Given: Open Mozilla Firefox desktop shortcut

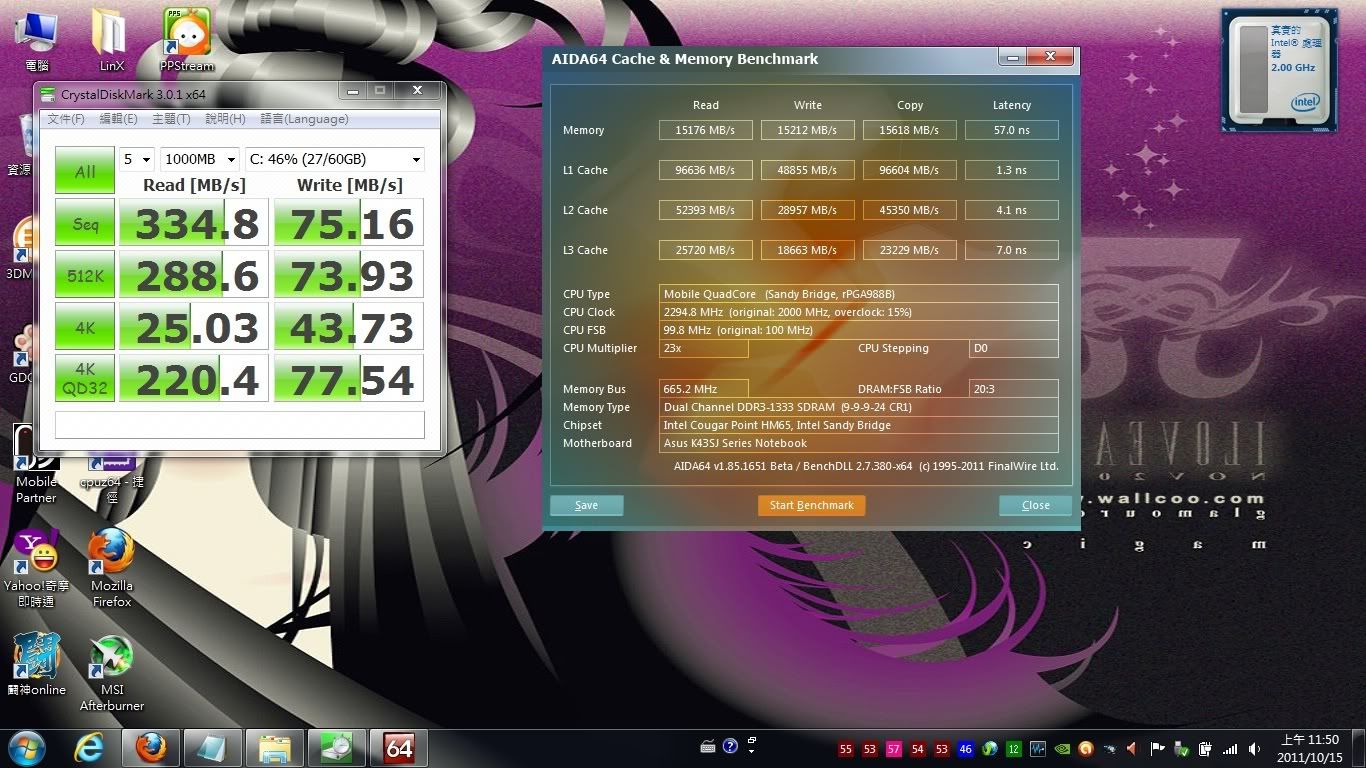Looking at the screenshot, I should (111, 568).
